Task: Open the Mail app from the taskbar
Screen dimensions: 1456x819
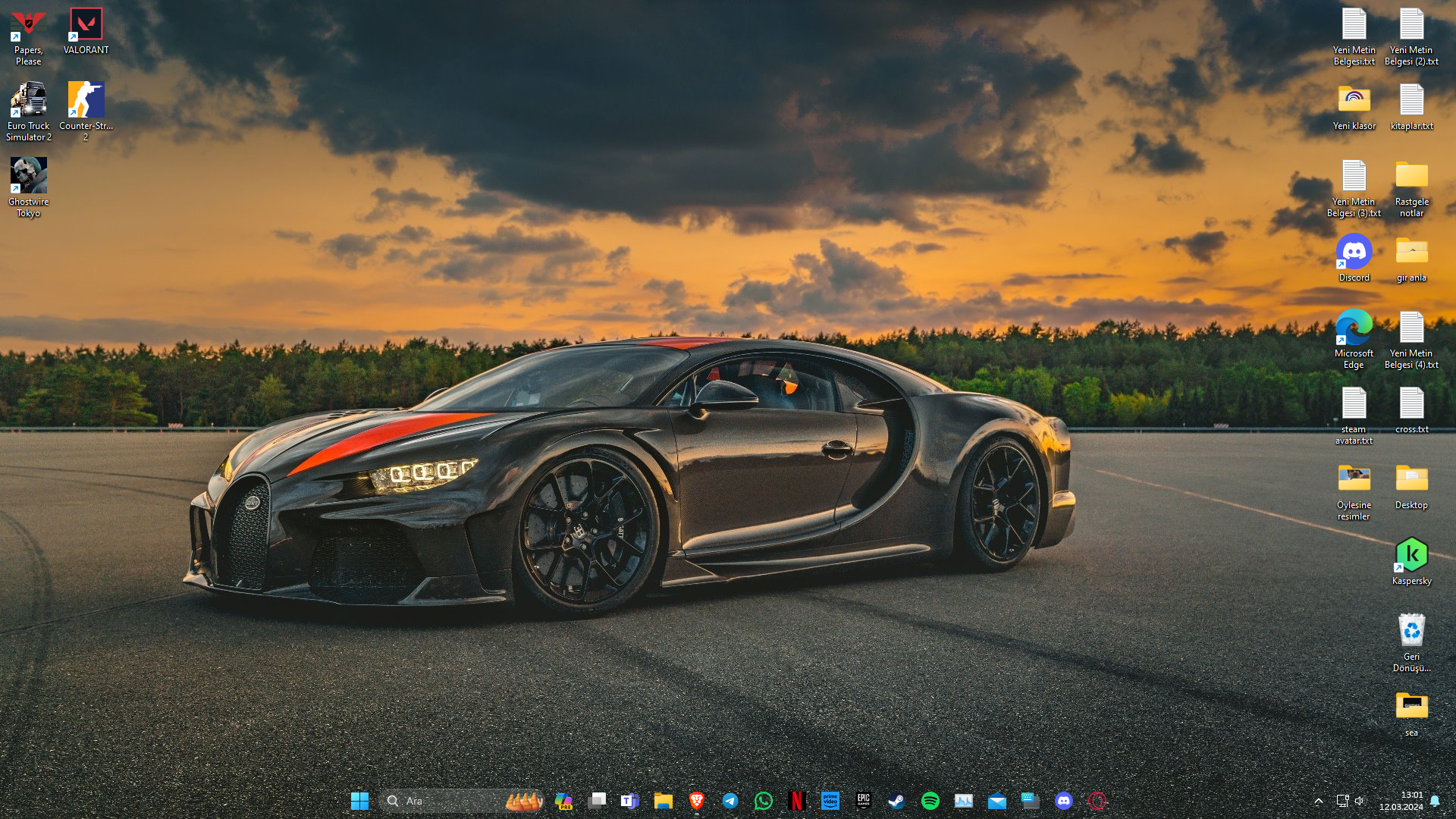Action: point(997,801)
